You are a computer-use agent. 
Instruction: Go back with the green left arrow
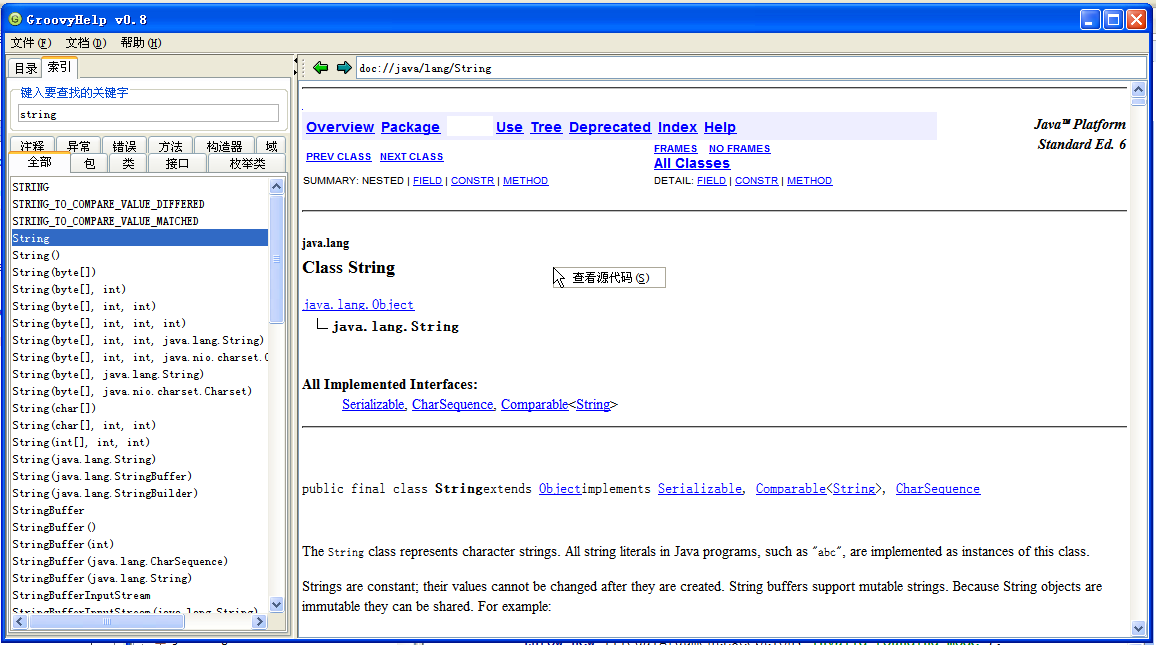320,68
